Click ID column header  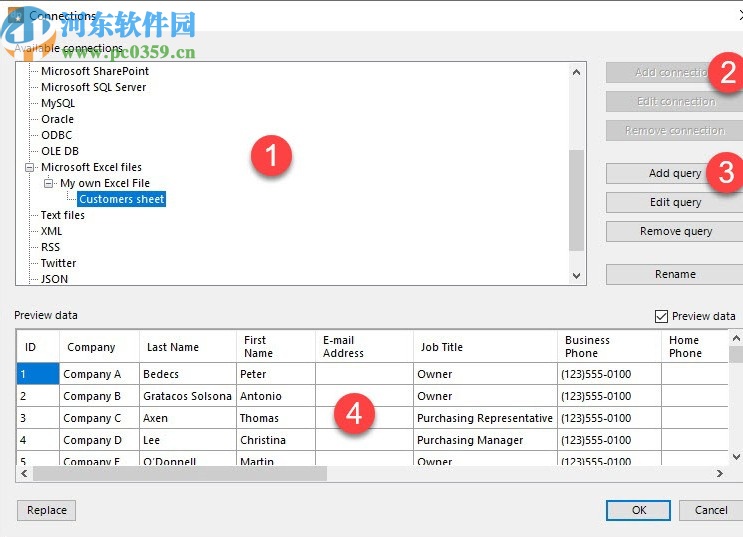38,347
